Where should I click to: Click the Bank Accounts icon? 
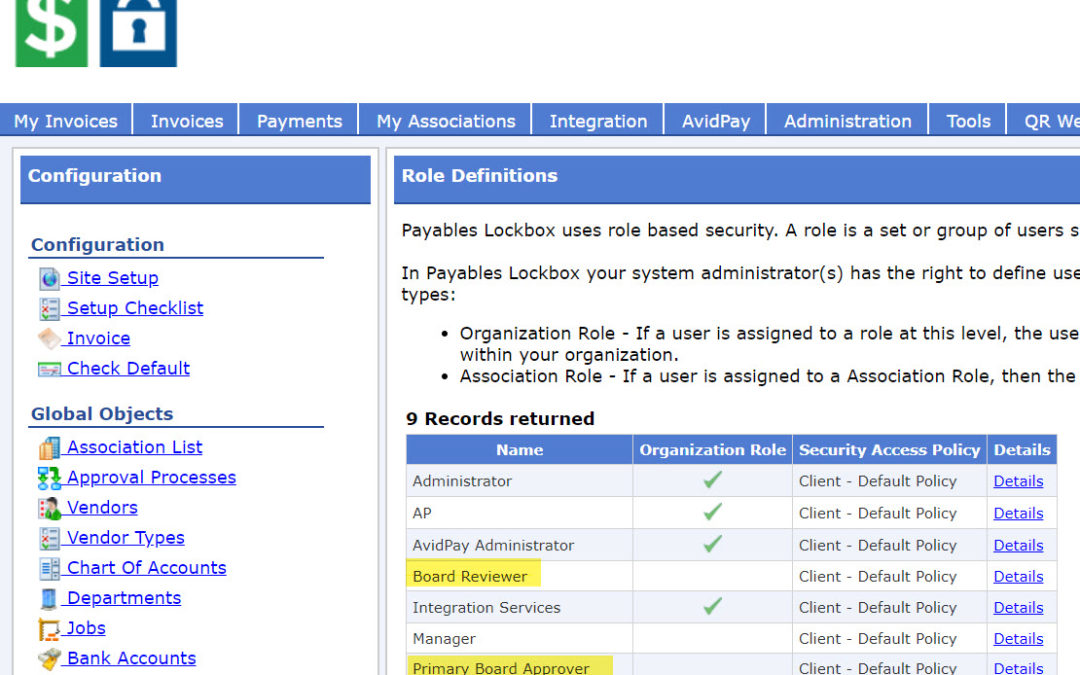pos(49,658)
